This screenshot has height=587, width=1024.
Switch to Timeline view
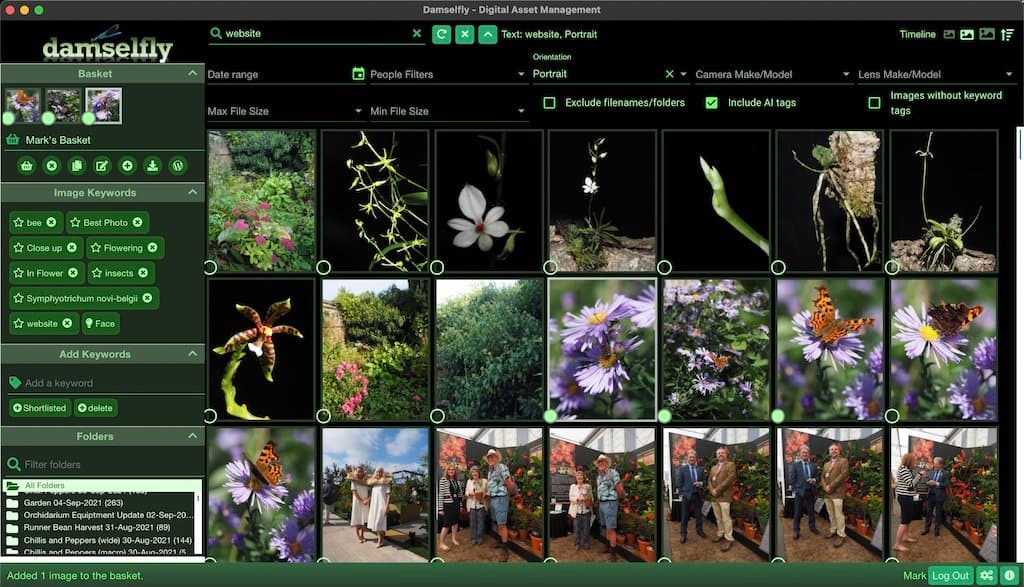point(917,34)
